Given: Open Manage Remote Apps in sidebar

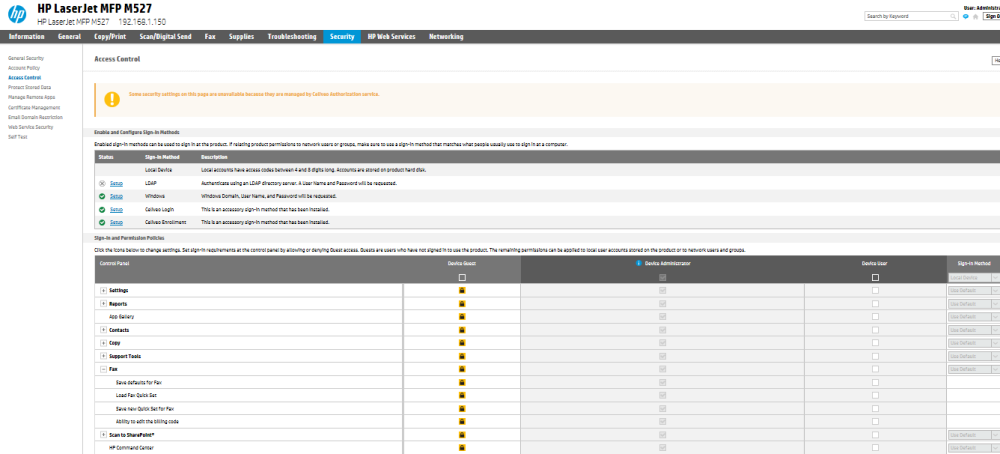Looking at the screenshot, I should pos(32,97).
